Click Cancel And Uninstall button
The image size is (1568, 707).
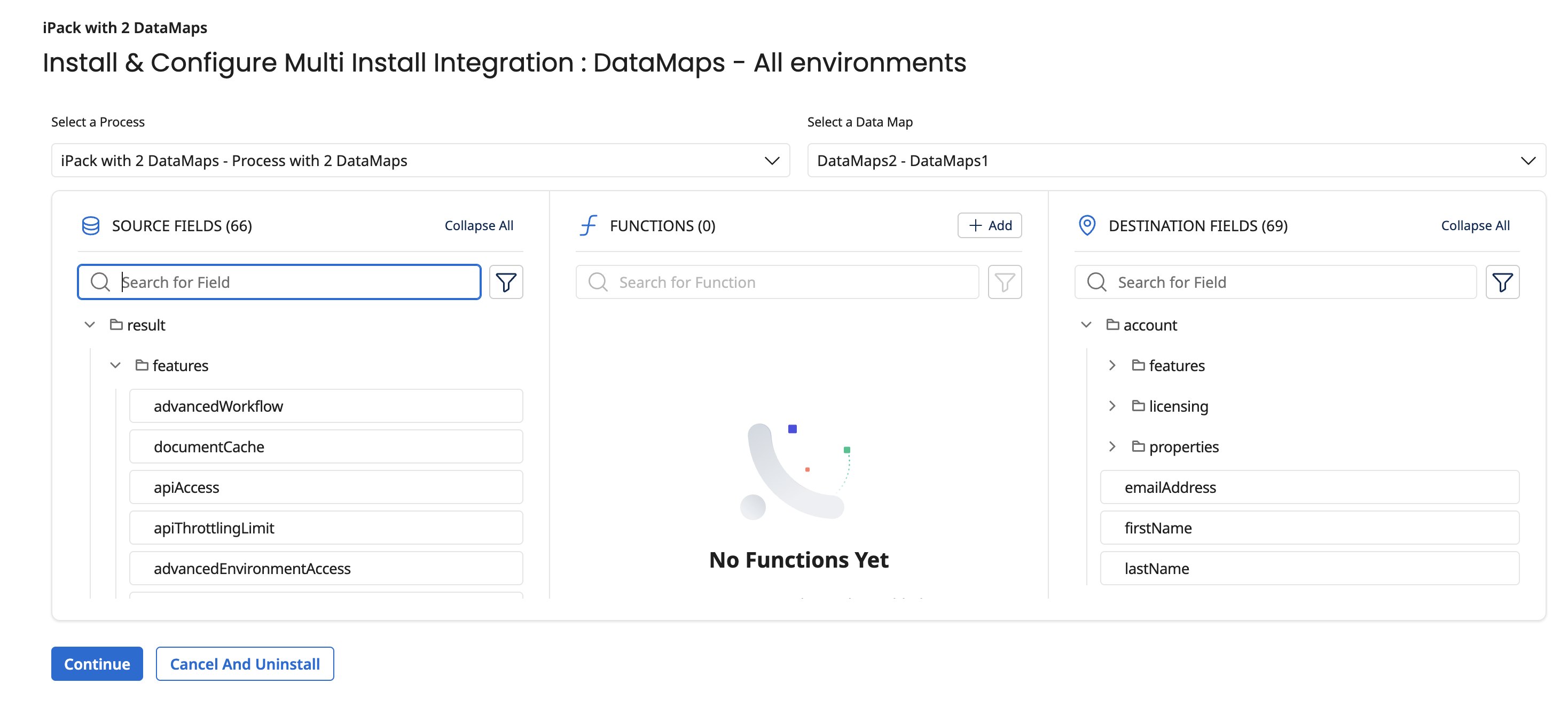point(245,664)
